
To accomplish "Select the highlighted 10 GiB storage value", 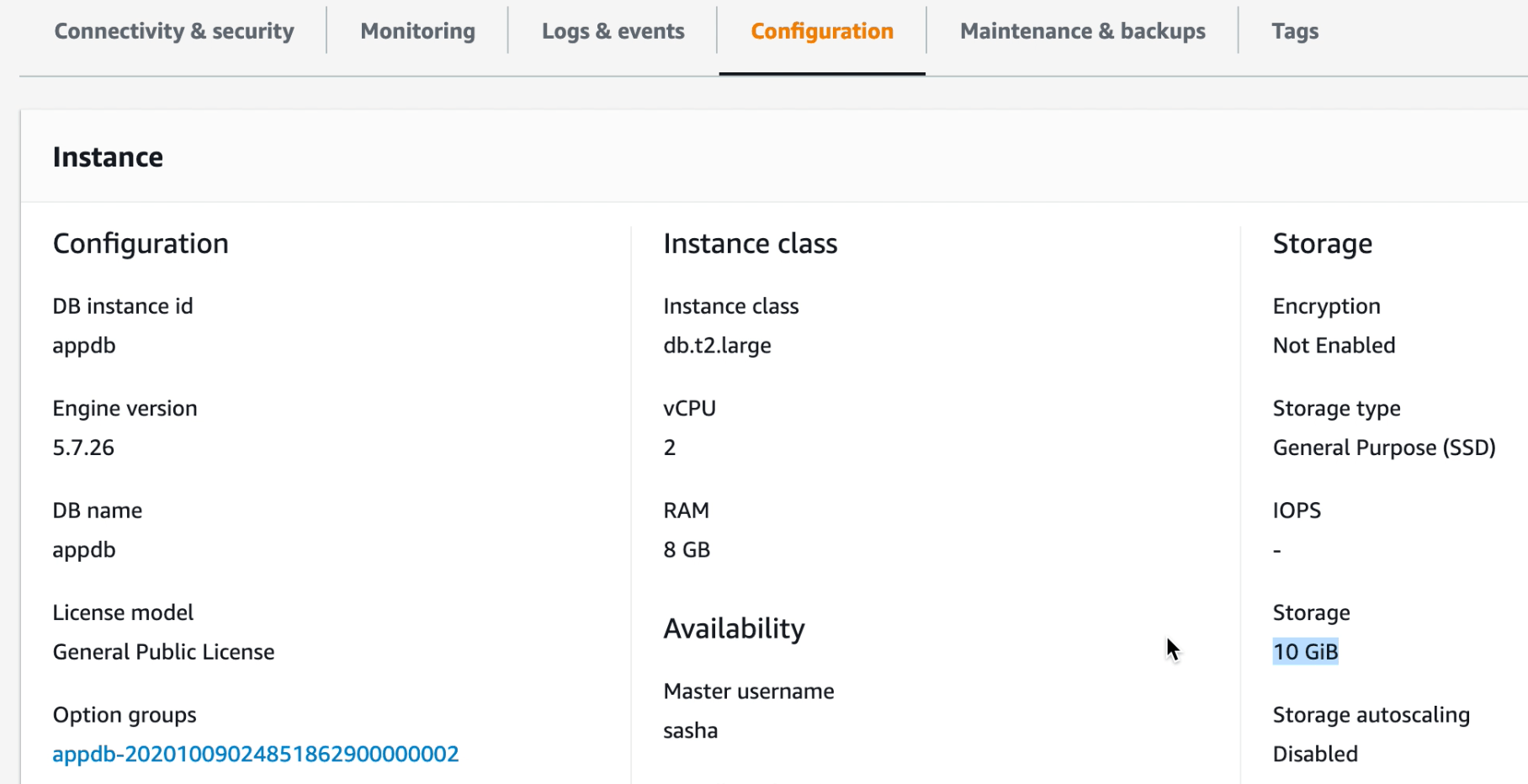I will [1306, 651].
